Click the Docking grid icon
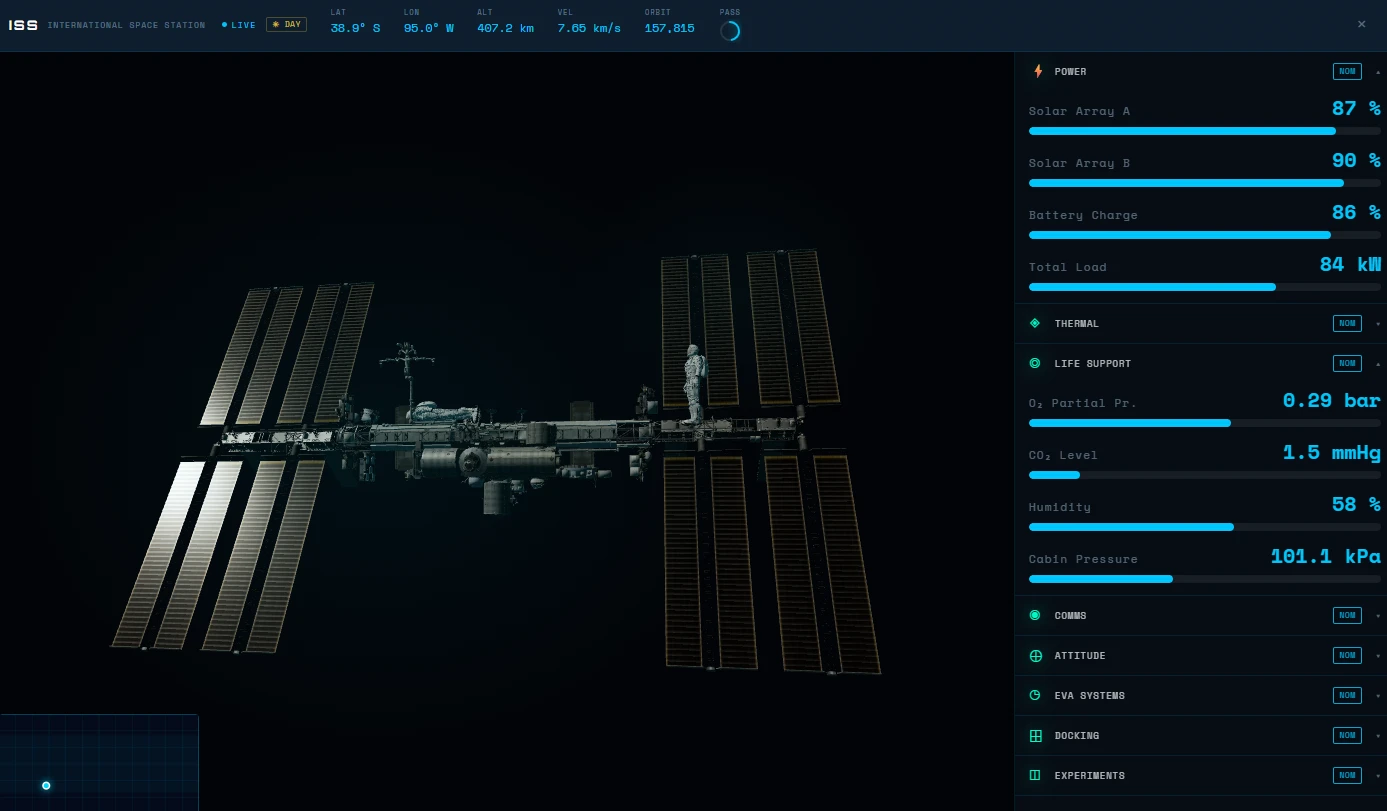 [1035, 735]
